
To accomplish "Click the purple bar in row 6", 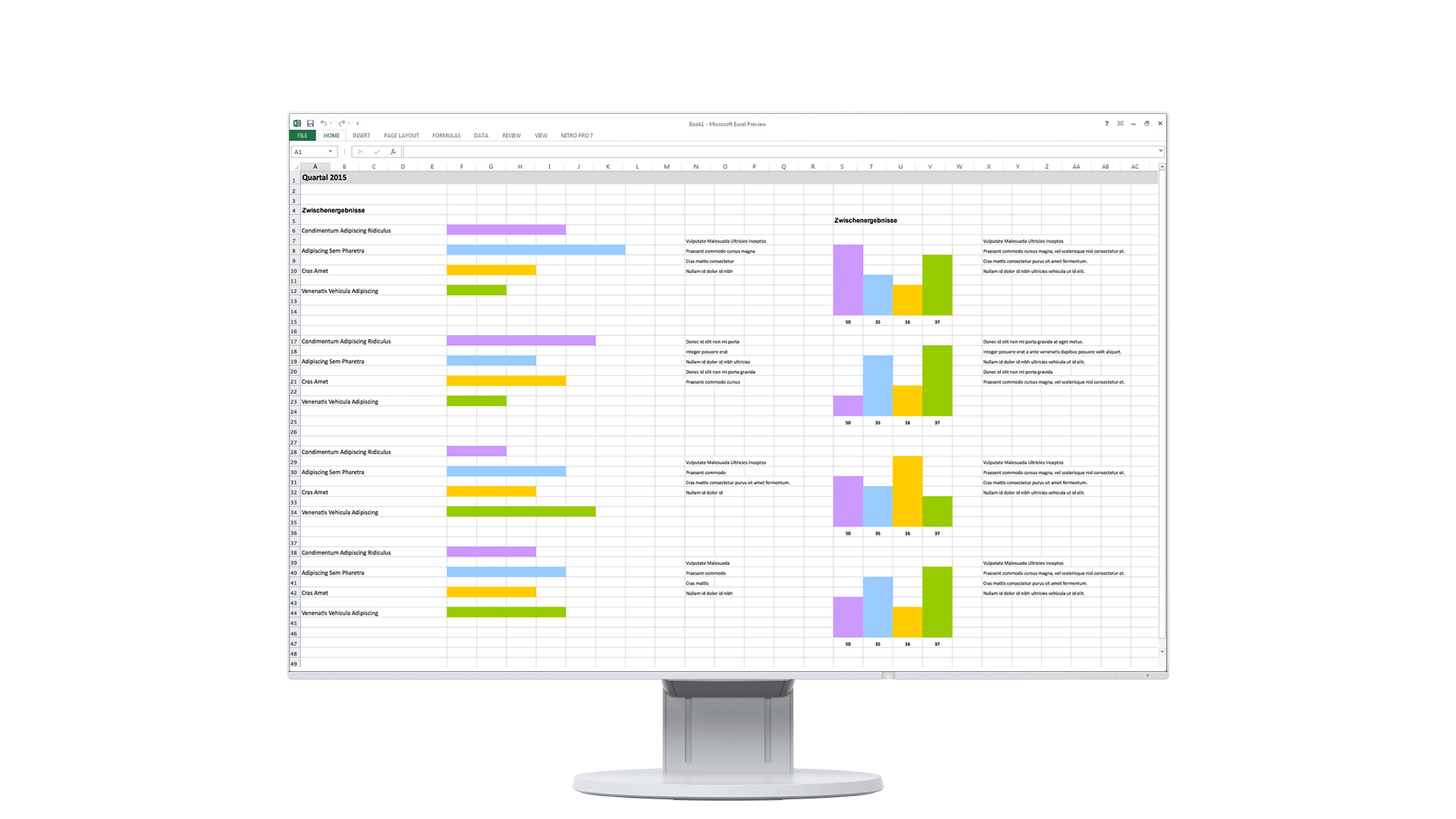I will 507,230.
